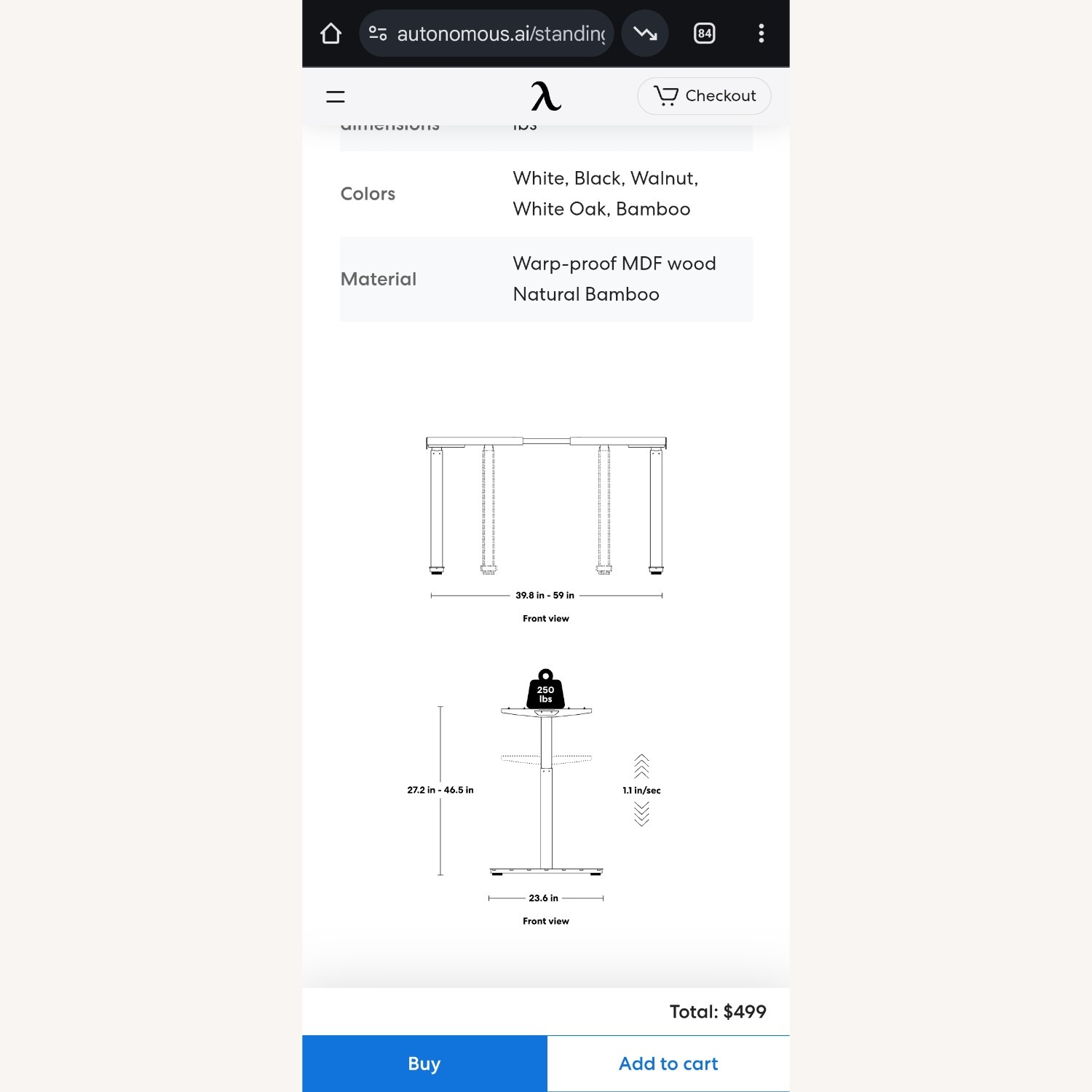
Task: Open site settings icon in address bar
Action: (x=377, y=33)
